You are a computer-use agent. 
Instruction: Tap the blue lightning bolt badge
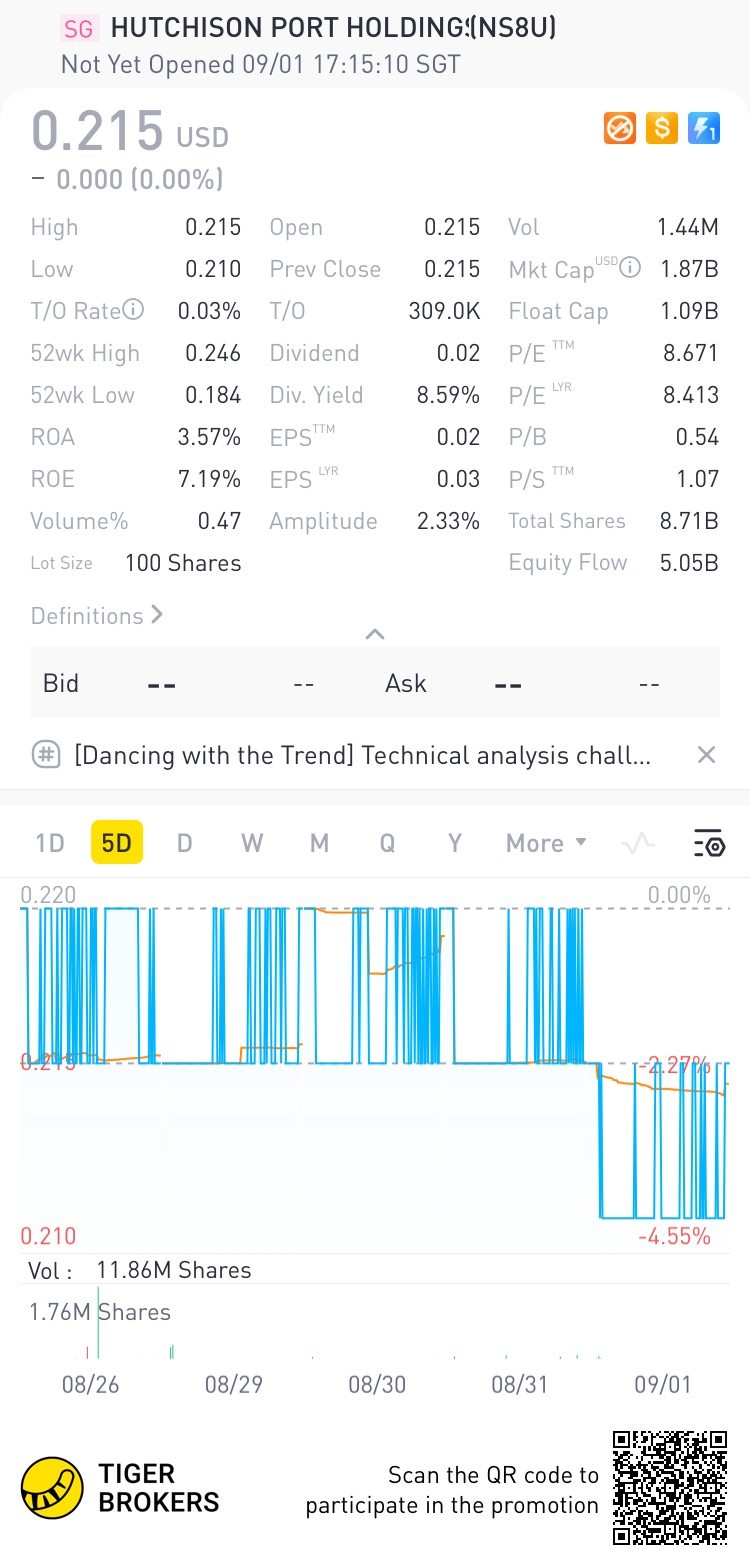pos(704,128)
